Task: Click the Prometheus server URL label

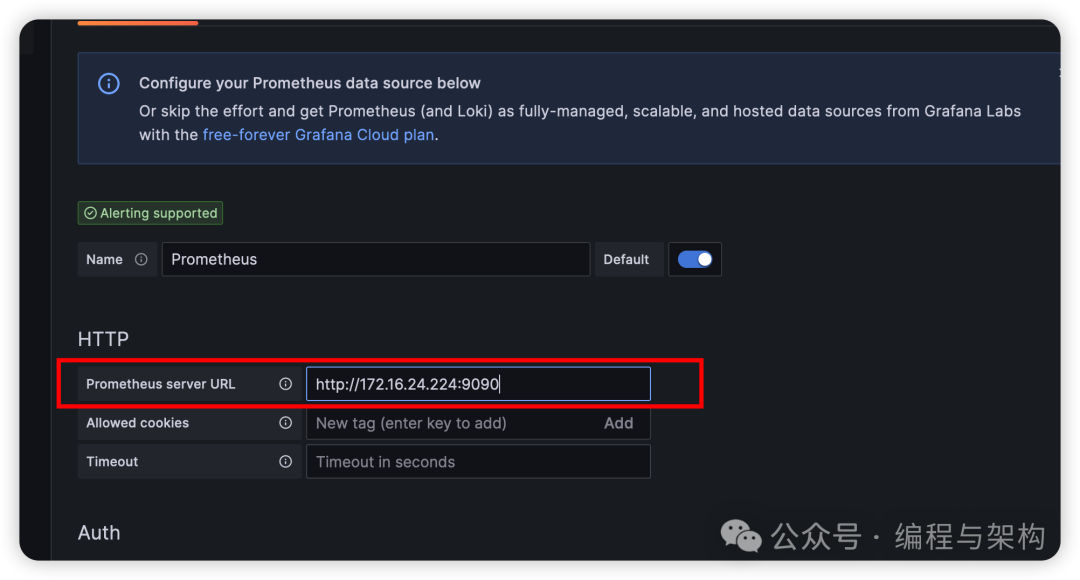Action: (160, 384)
